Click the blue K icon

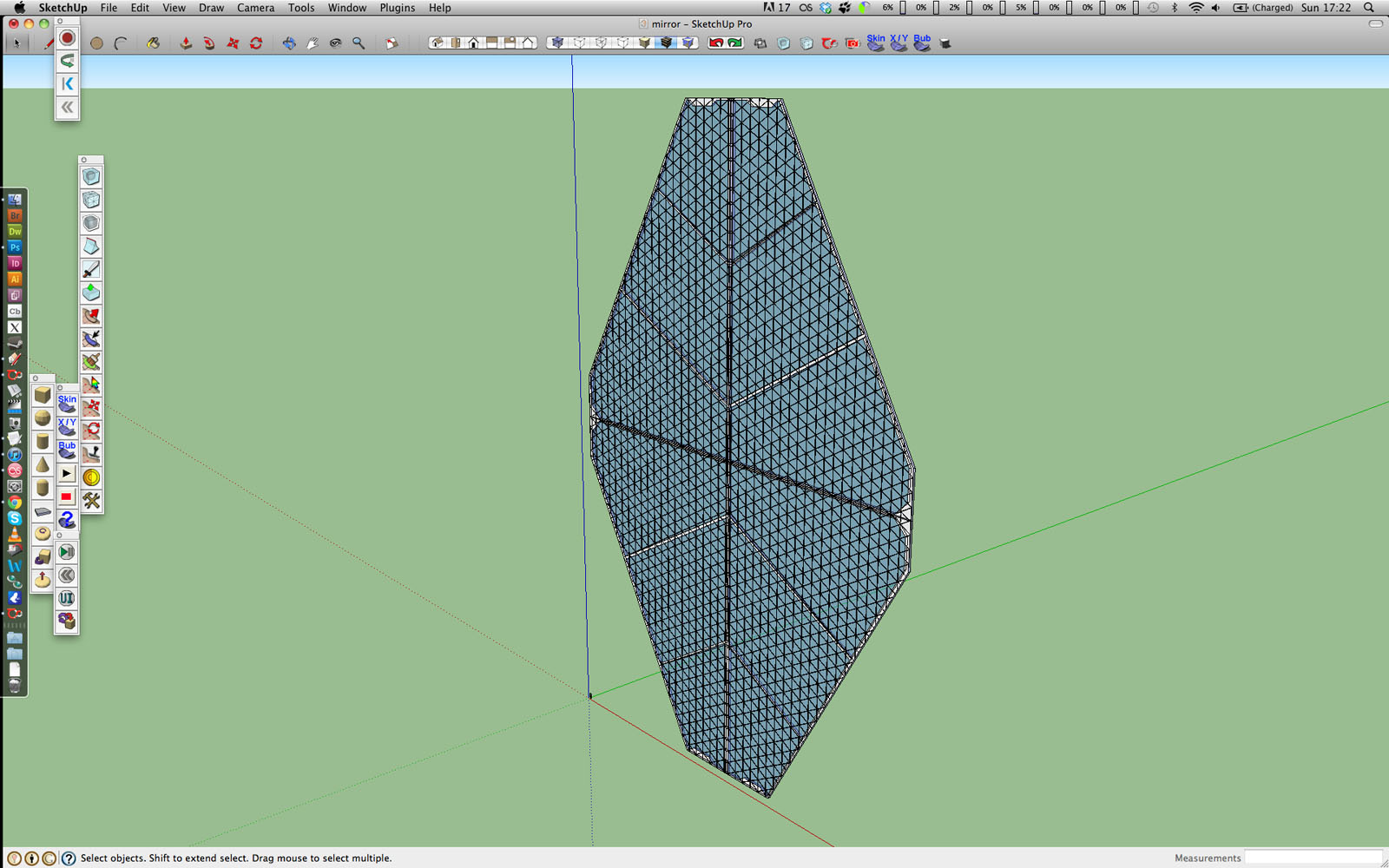[x=68, y=84]
